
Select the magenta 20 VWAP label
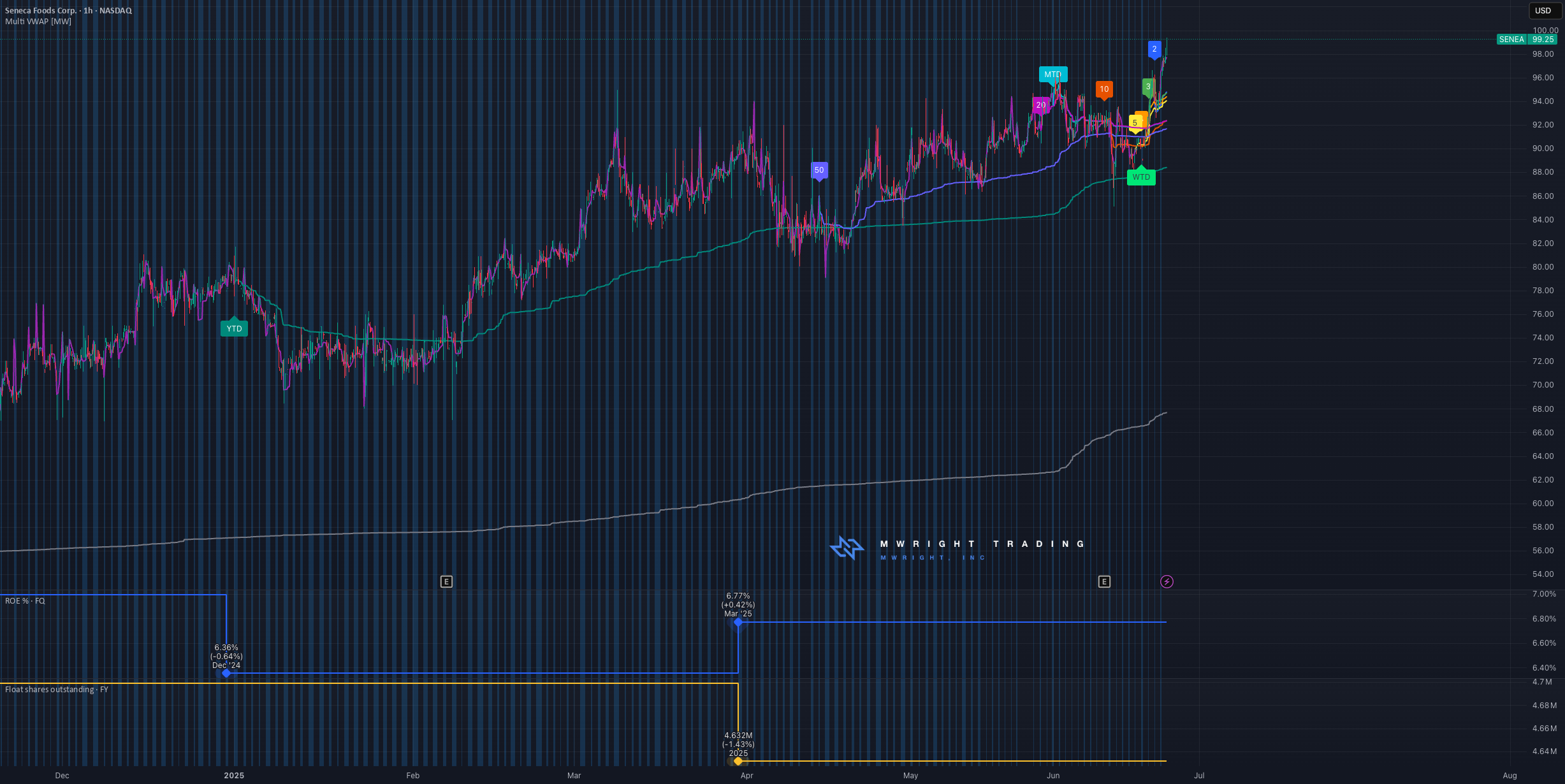pyautogui.click(x=1040, y=105)
